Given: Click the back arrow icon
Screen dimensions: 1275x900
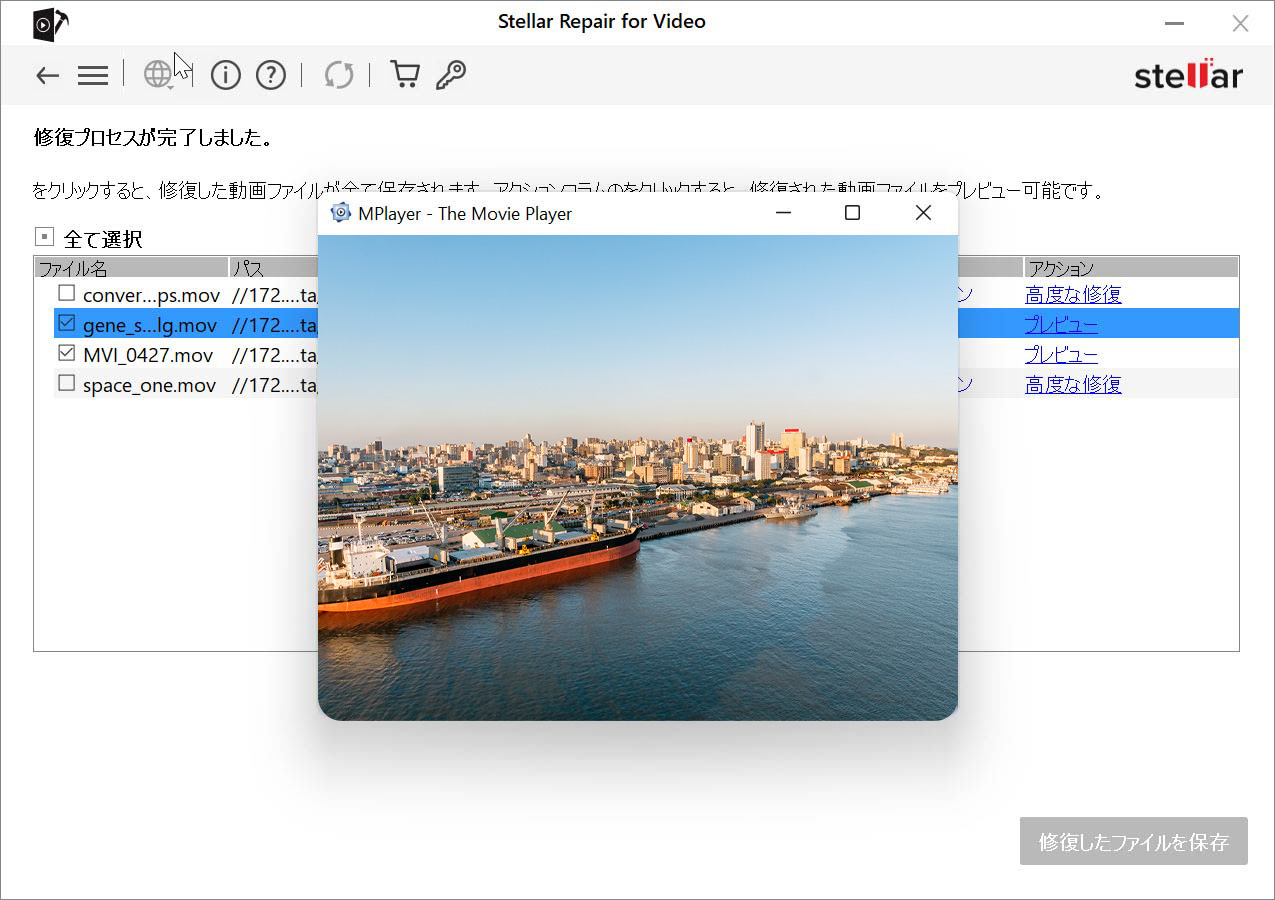Looking at the screenshot, I should pyautogui.click(x=47, y=76).
